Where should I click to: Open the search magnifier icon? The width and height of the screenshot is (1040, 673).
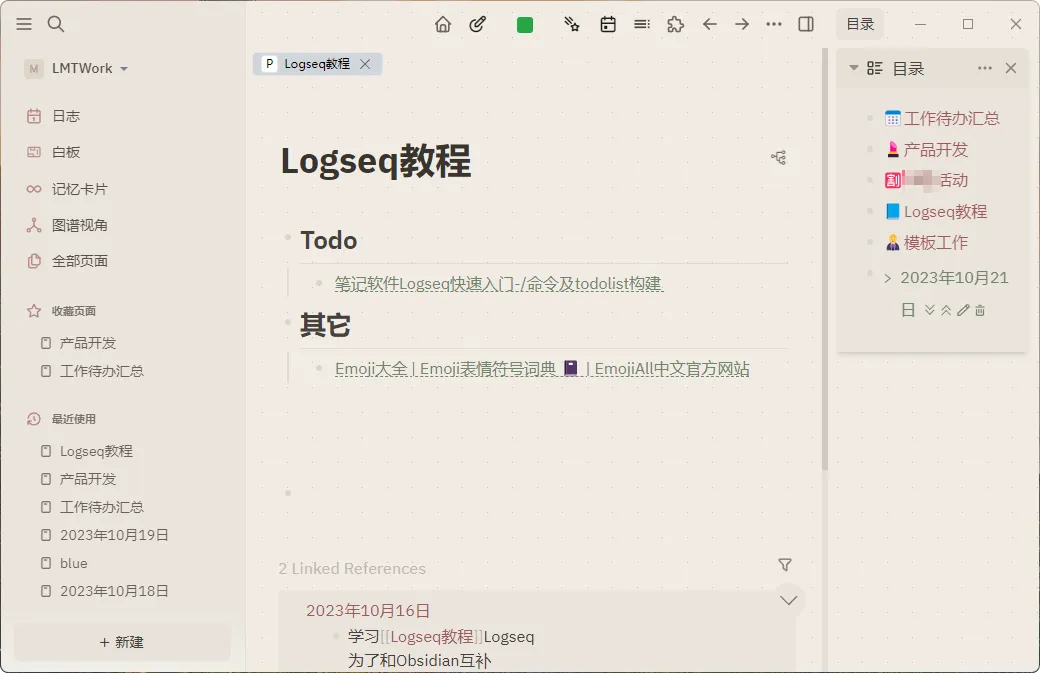point(56,25)
